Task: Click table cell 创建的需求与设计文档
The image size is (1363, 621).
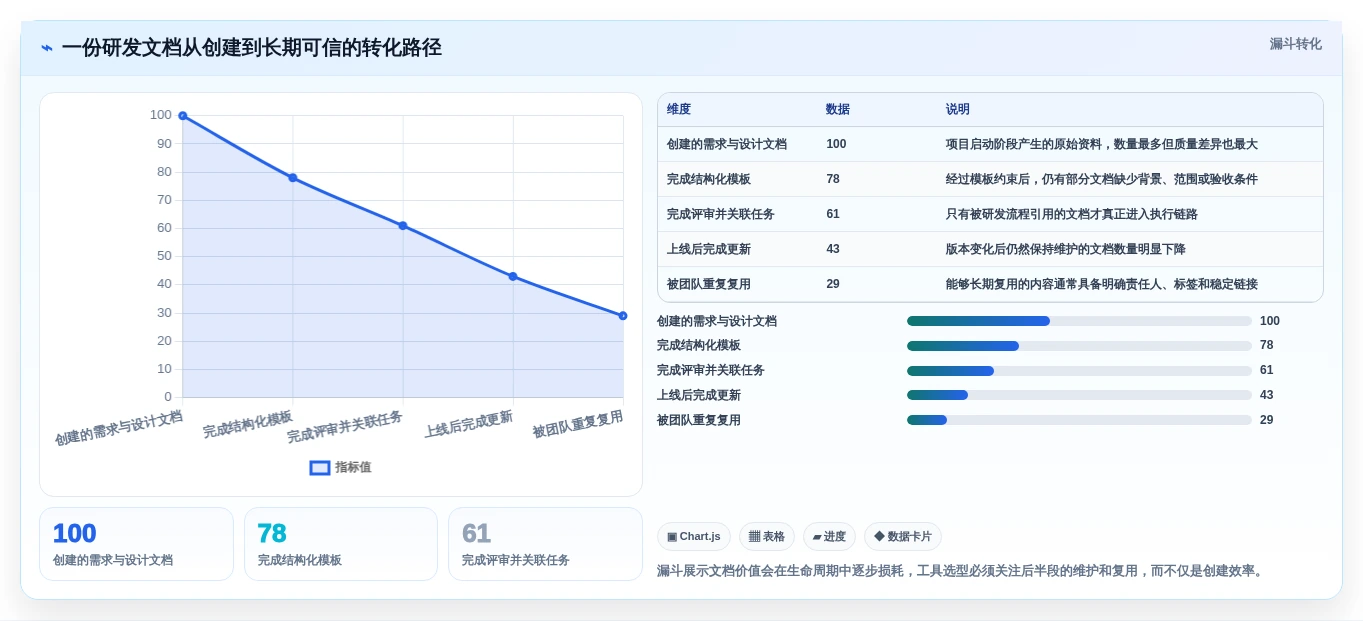Action: 727,144
